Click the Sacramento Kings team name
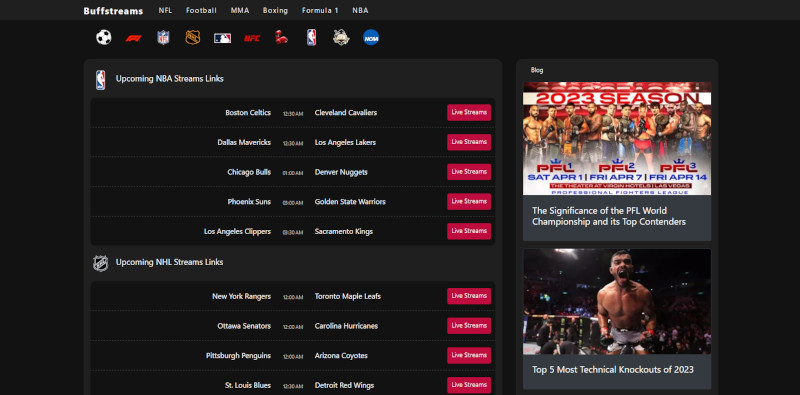Image resolution: width=800 pixels, height=395 pixels. coord(344,231)
